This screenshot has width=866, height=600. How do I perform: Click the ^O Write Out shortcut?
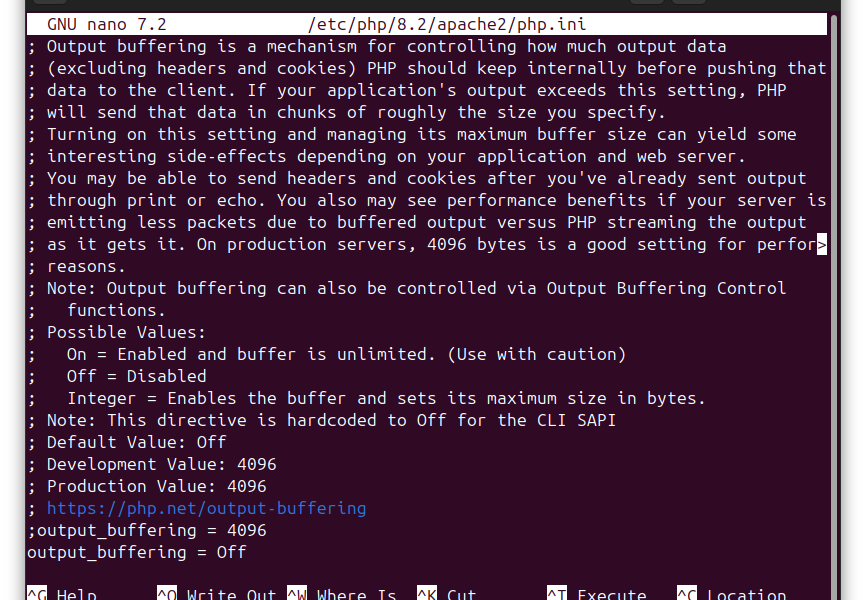216,594
